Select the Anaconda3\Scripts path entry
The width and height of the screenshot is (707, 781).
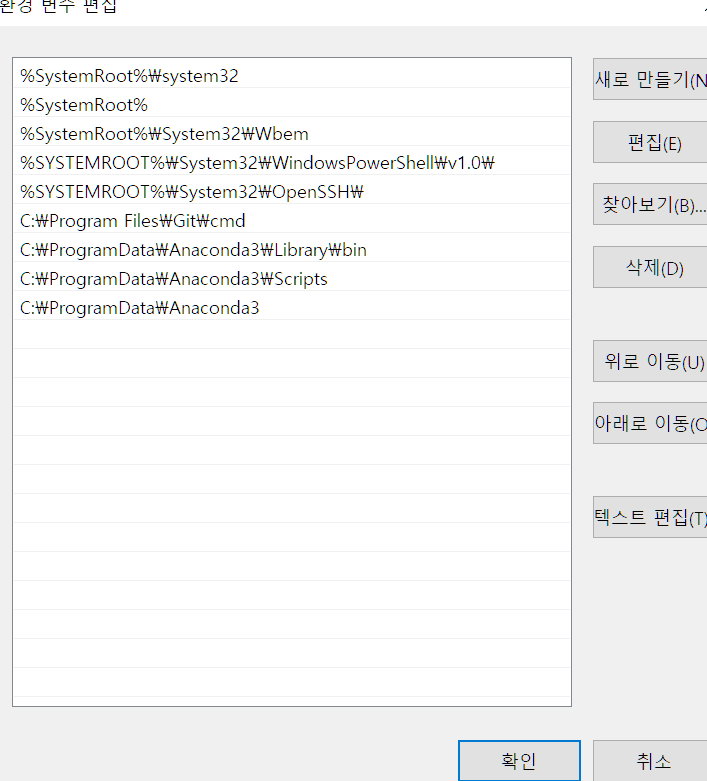click(x=292, y=278)
